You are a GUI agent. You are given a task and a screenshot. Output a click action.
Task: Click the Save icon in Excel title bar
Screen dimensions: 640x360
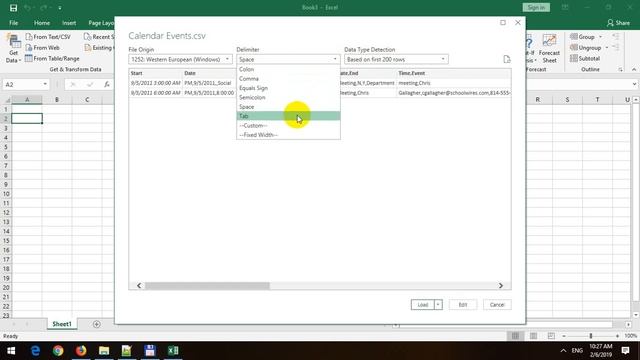point(13,8)
